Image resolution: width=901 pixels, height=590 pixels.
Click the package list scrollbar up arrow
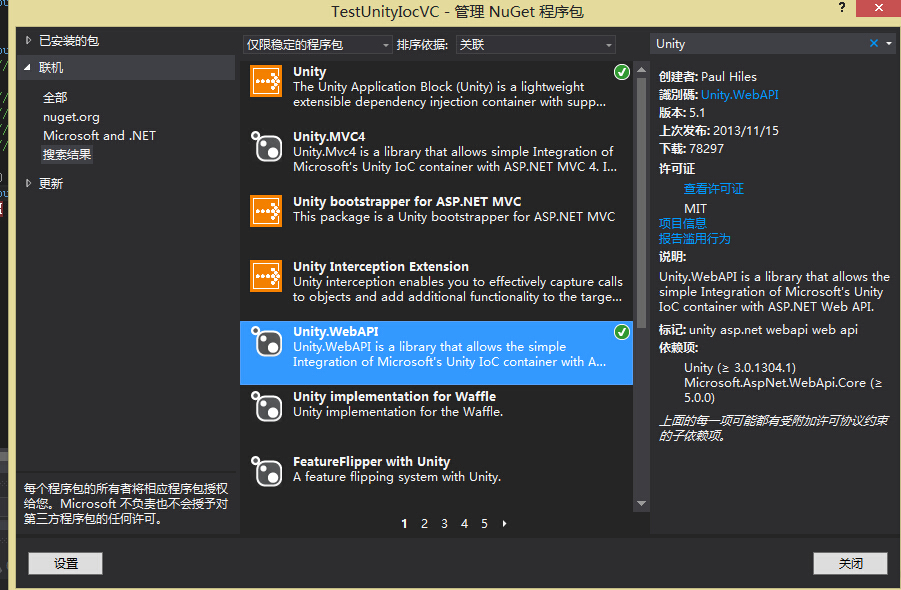[x=642, y=70]
